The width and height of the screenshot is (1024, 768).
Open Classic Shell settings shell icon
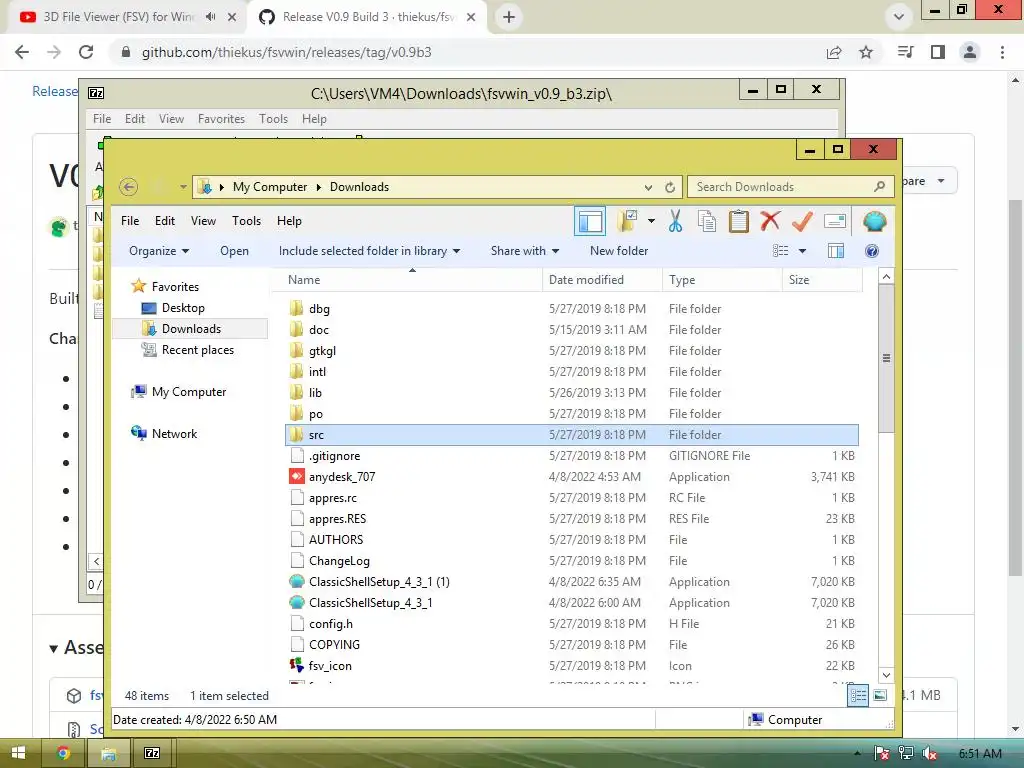click(874, 221)
